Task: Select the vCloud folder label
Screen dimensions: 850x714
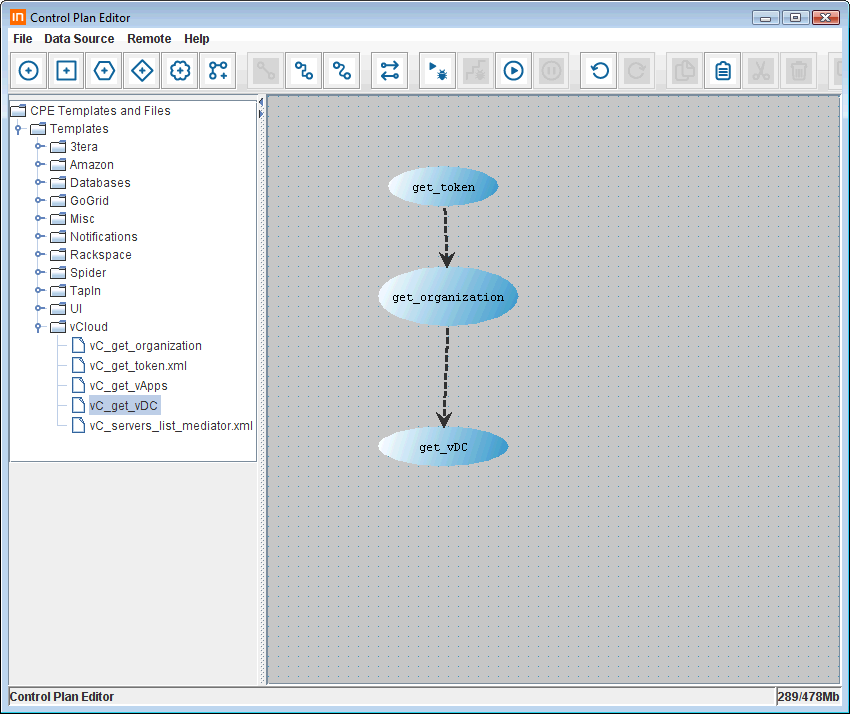Action: tap(89, 326)
